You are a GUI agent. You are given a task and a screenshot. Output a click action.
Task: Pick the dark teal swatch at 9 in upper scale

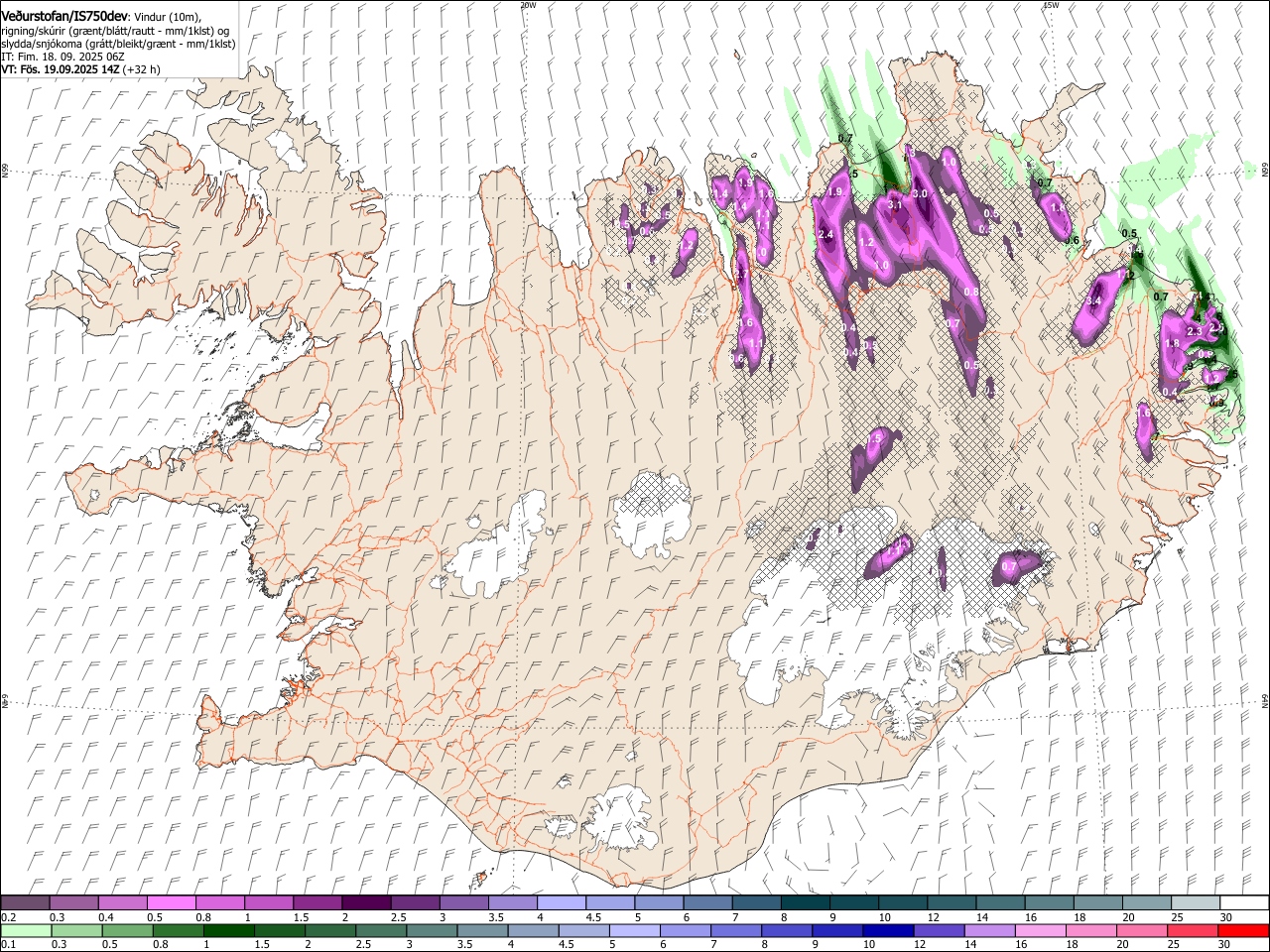(x=853, y=902)
